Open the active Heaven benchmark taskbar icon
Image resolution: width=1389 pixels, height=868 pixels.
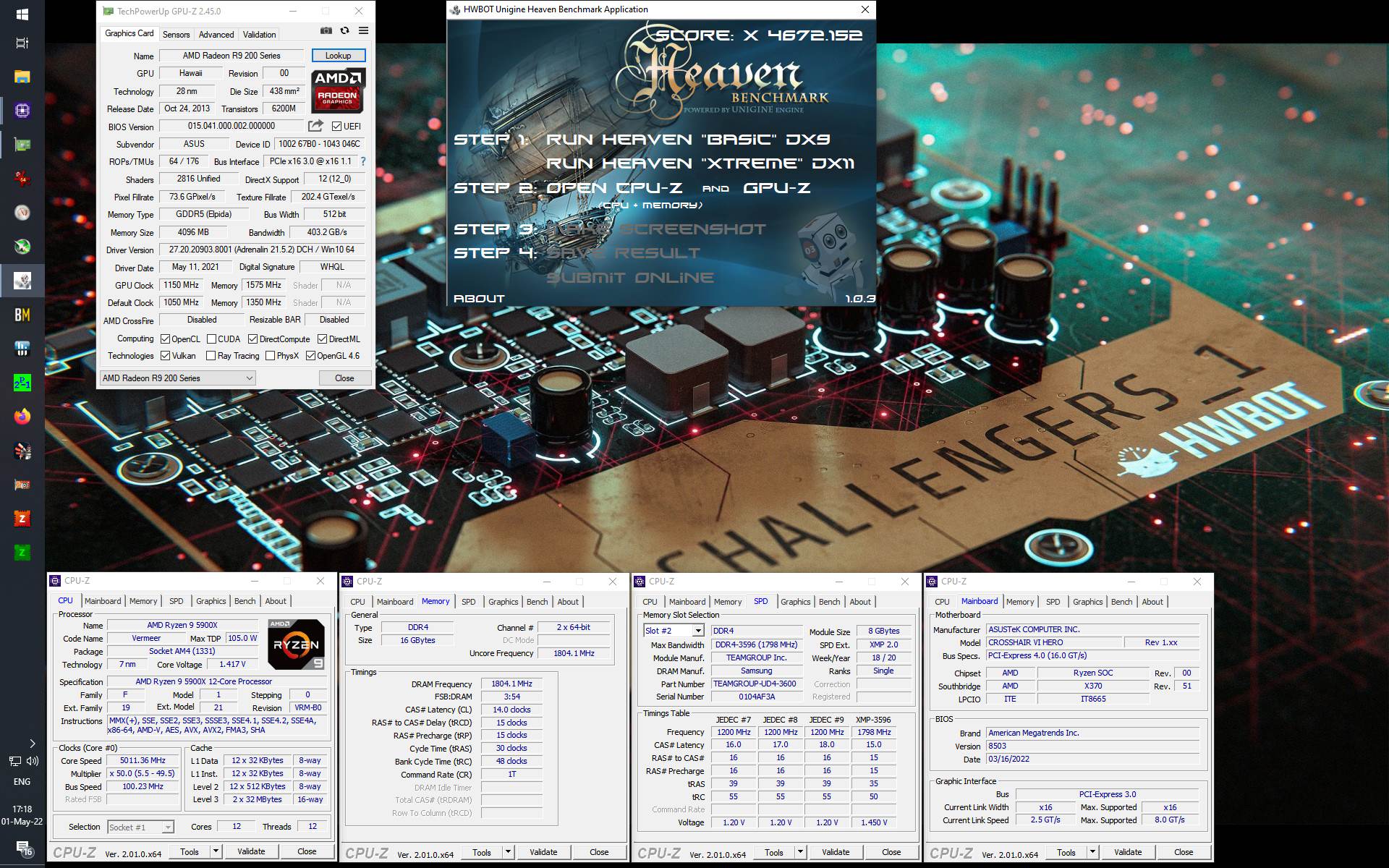click(x=22, y=281)
